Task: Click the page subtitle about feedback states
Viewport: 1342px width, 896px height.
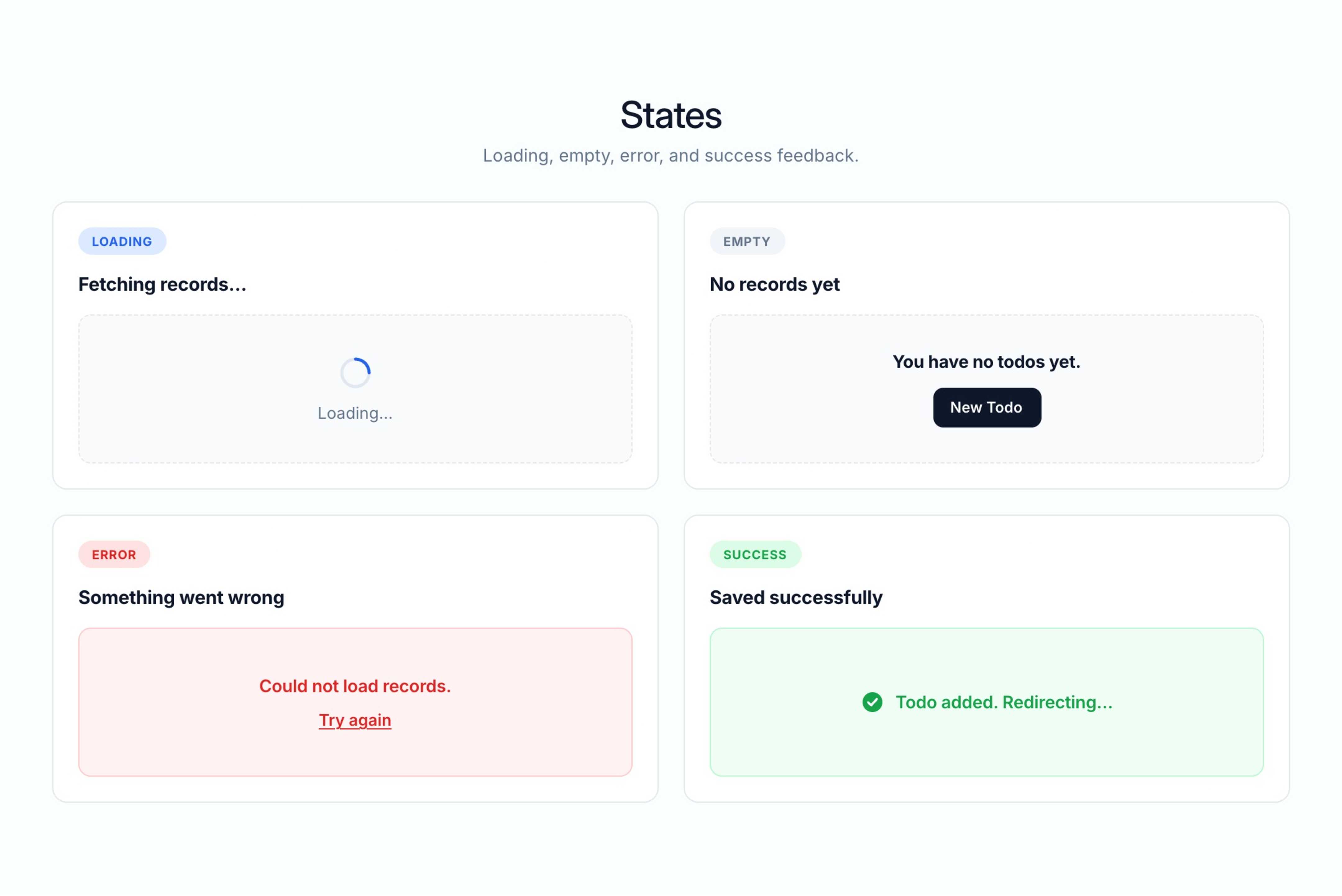Action: (x=671, y=155)
